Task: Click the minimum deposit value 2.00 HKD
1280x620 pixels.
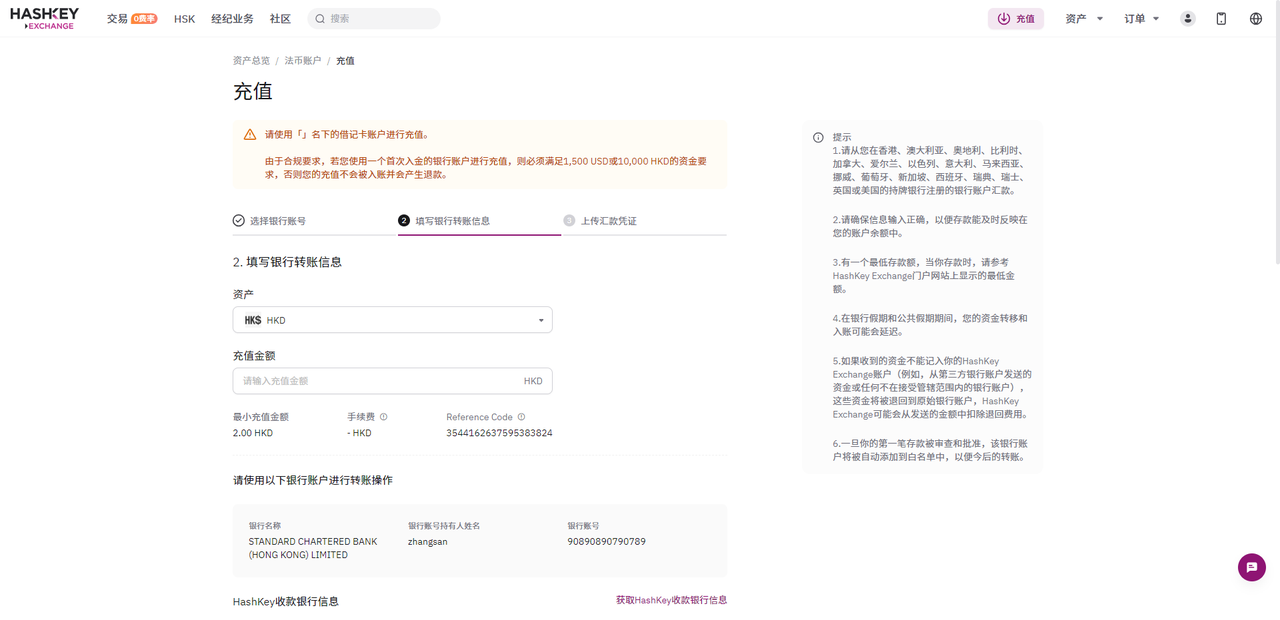Action: 253,433
